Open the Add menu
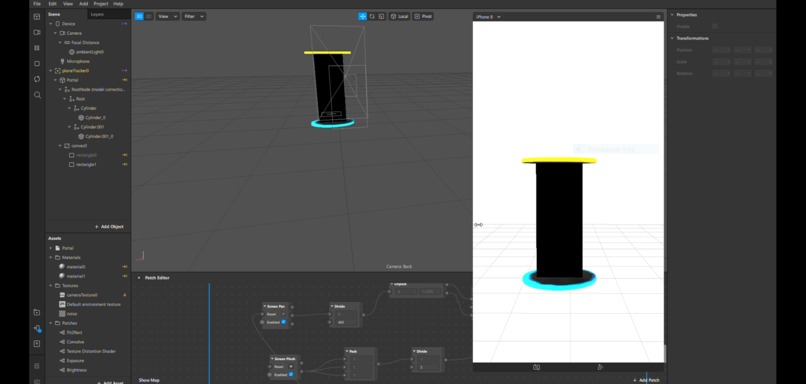This screenshot has width=806, height=384. (83, 4)
